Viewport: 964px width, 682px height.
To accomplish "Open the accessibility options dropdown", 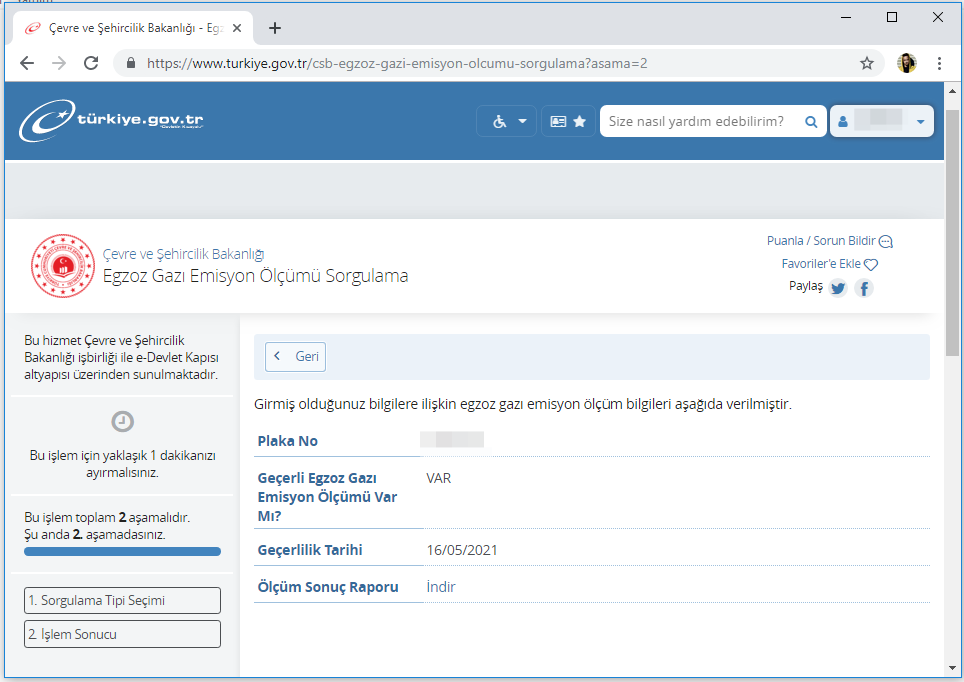I will click(x=507, y=121).
